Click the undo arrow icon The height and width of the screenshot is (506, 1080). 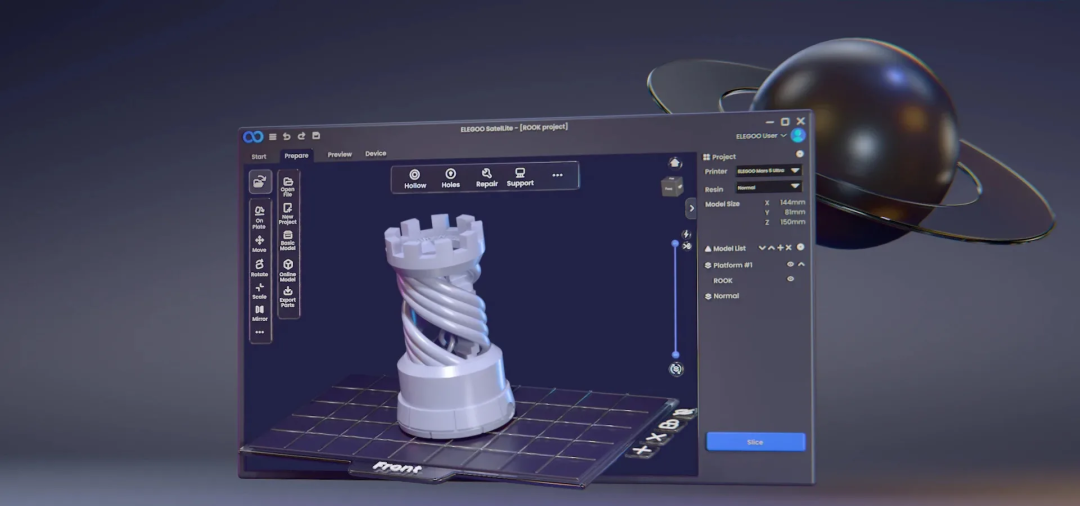[x=287, y=136]
